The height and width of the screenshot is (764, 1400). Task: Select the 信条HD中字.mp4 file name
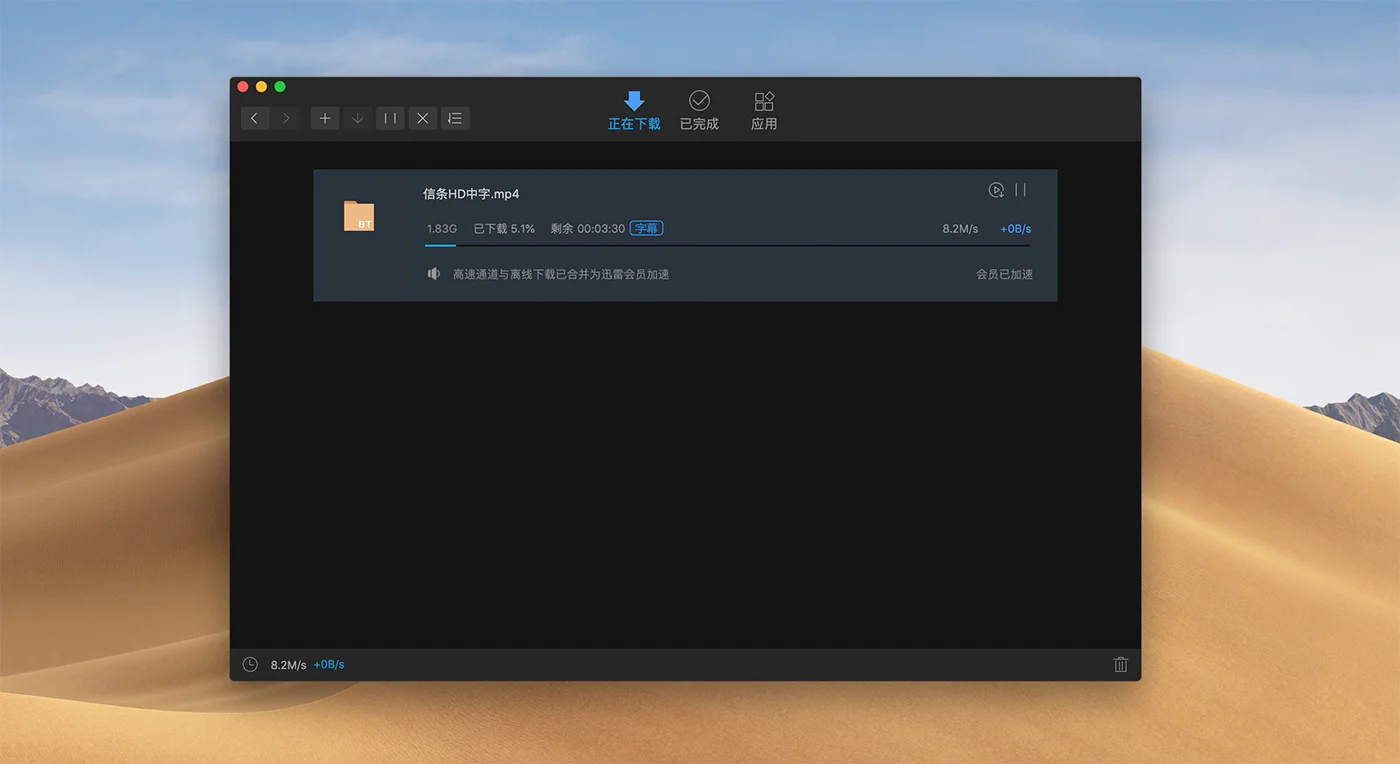click(x=471, y=194)
